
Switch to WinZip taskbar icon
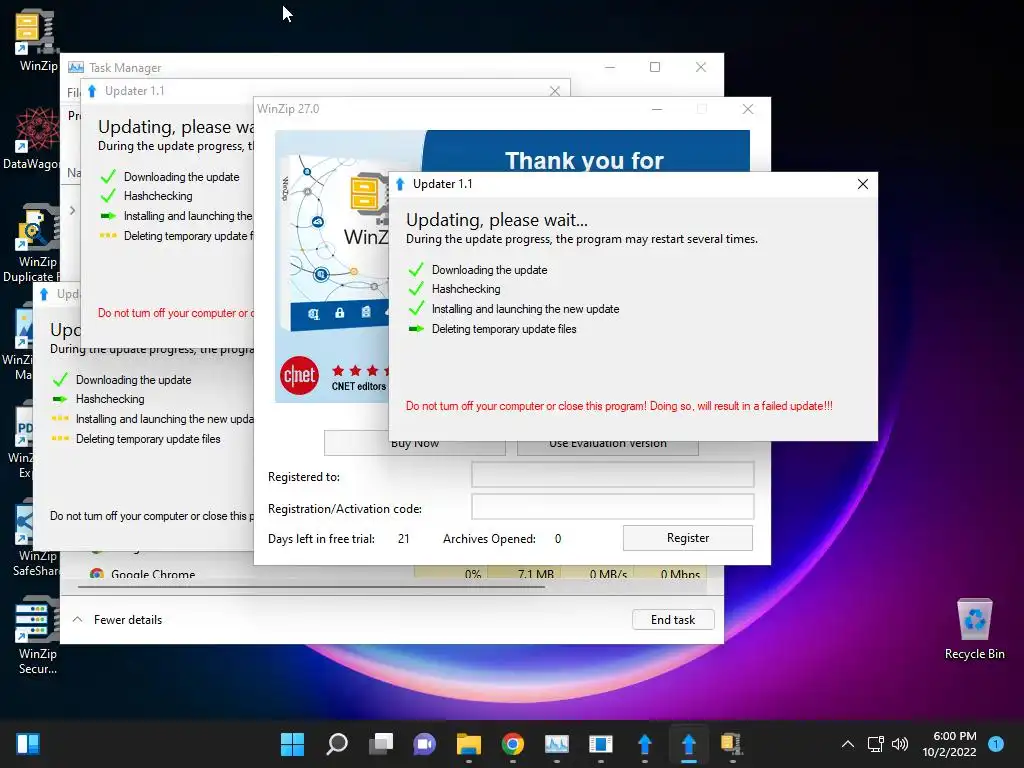(732, 744)
